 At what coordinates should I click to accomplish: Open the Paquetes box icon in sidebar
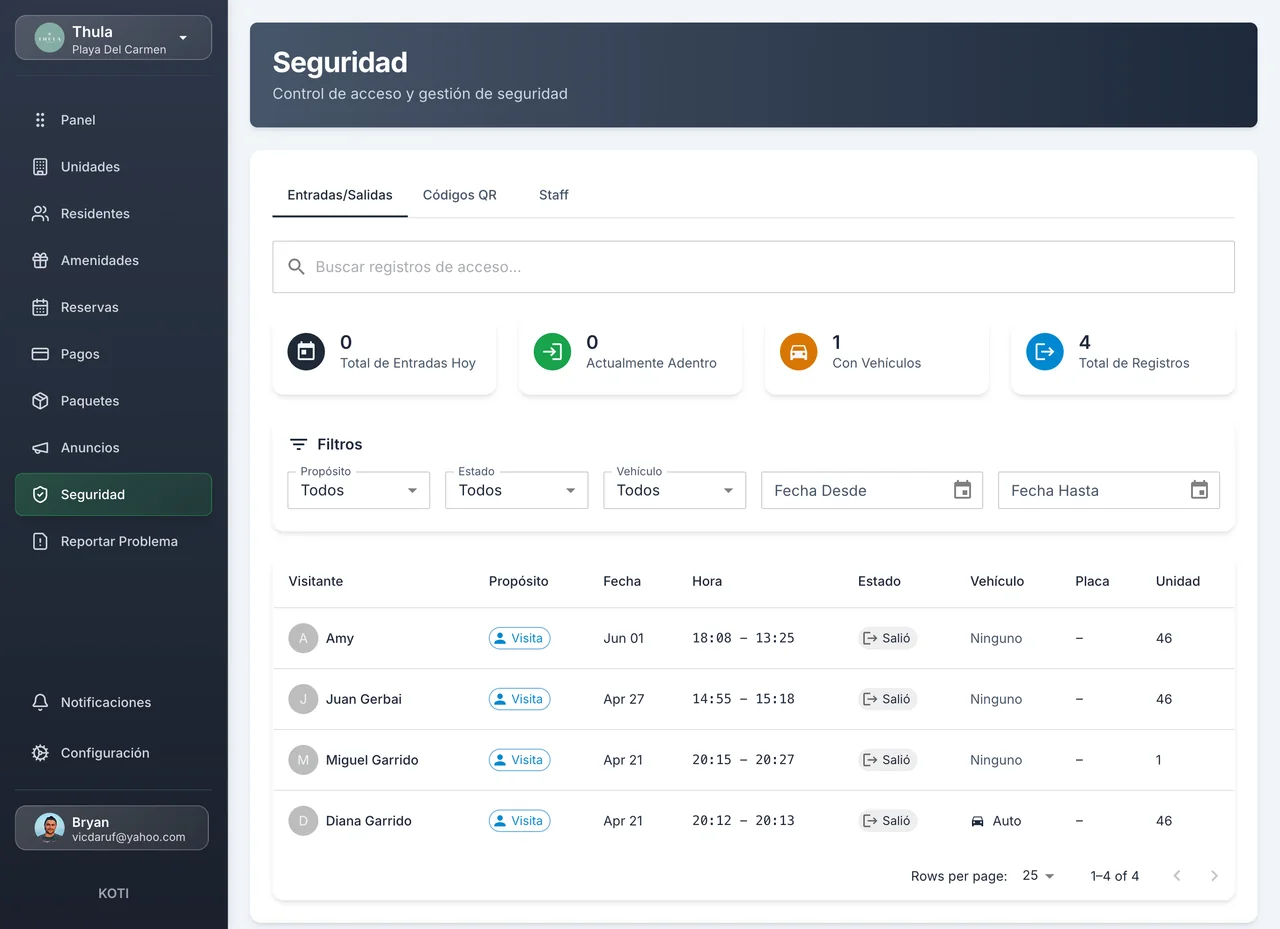[x=40, y=401]
